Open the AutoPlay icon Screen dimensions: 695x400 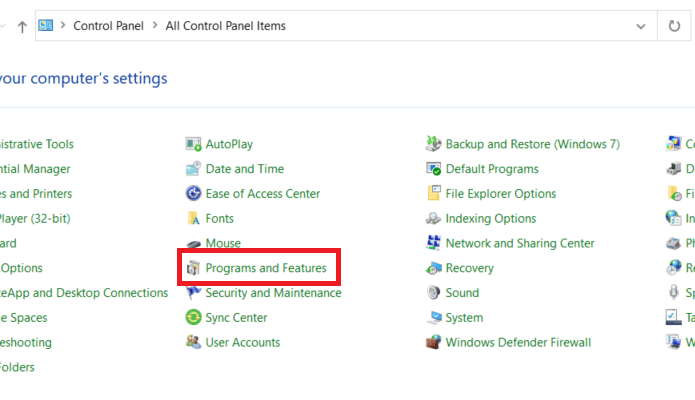(193, 144)
